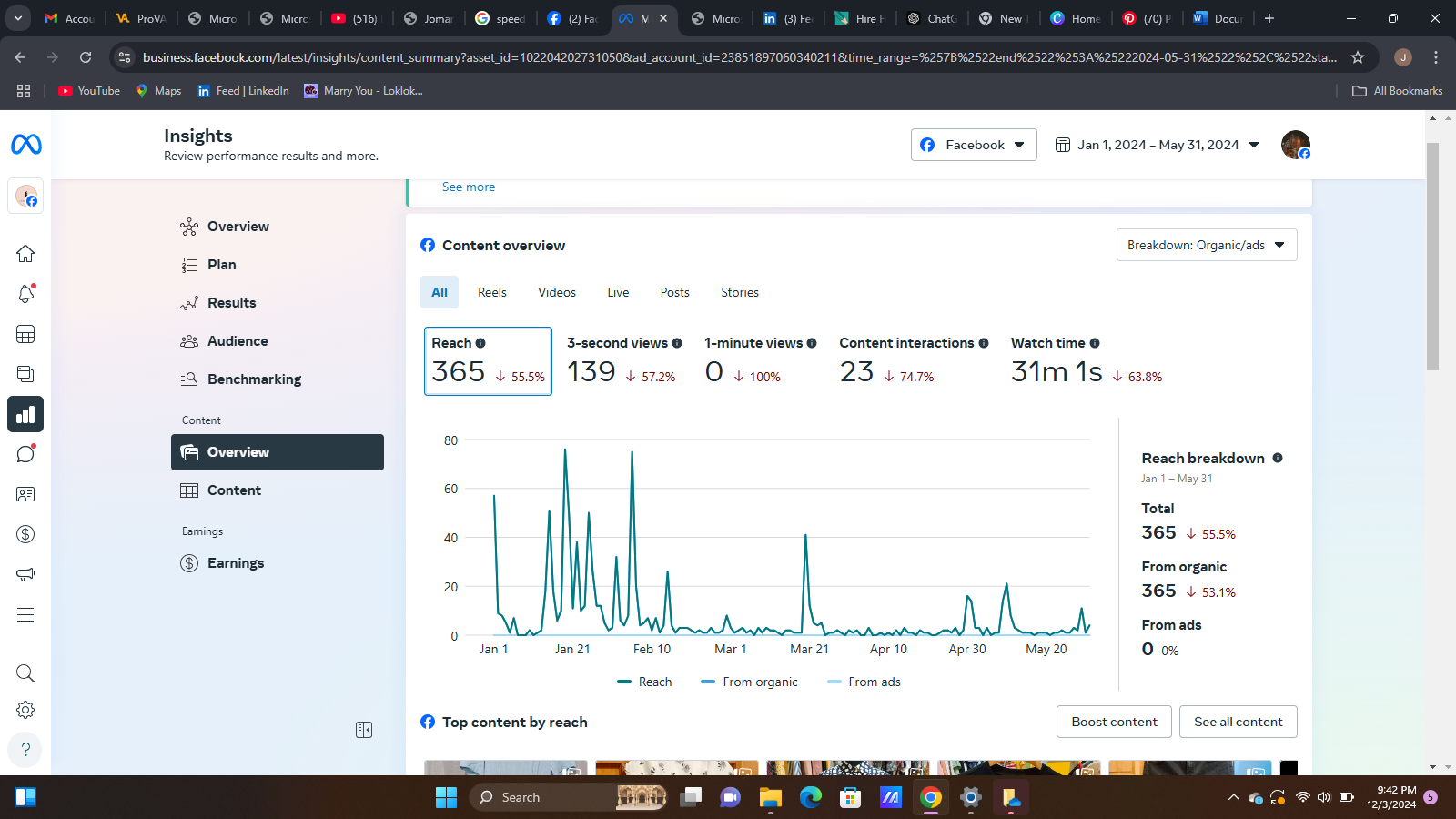Viewport: 1456px width, 819px height.
Task: Click the See more link
Action: [469, 187]
